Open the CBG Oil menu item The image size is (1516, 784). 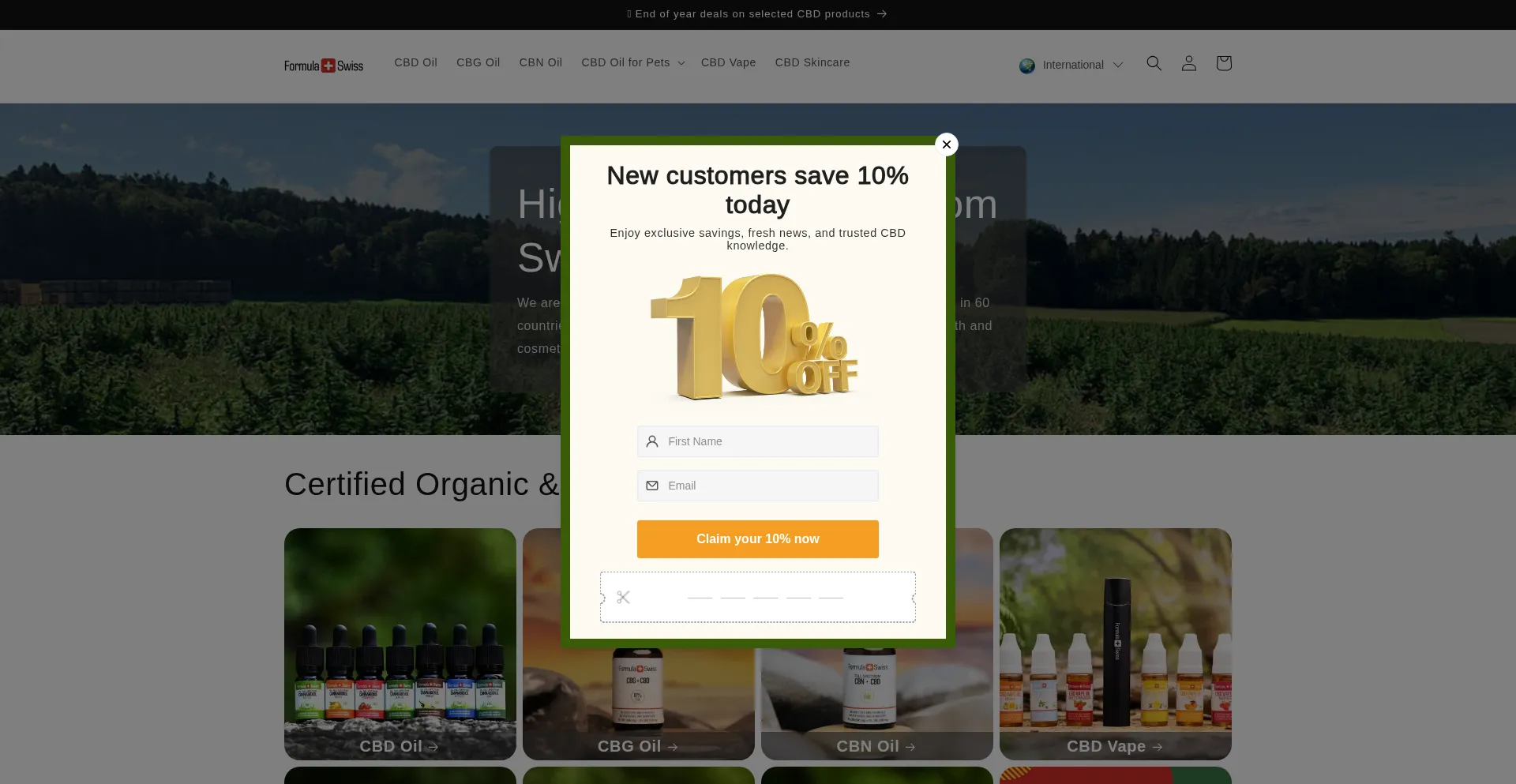pos(478,62)
